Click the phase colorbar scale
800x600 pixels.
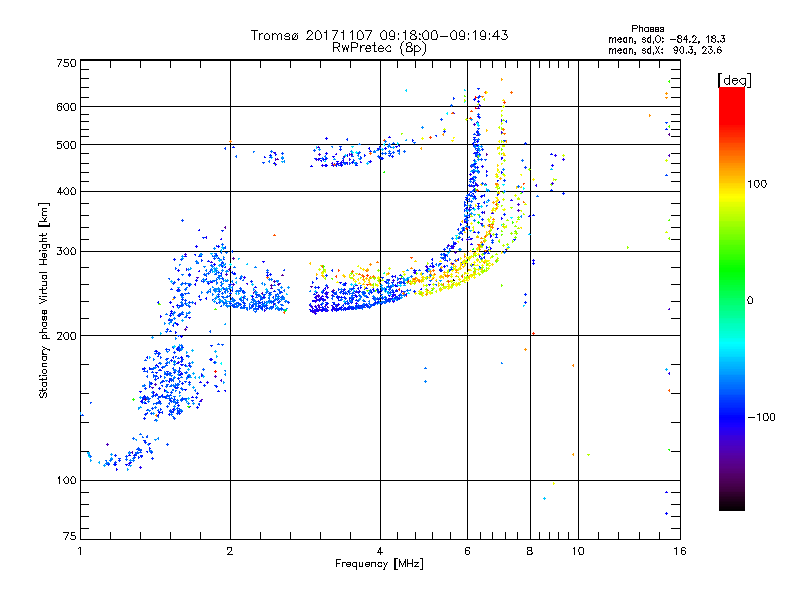[x=732, y=298]
